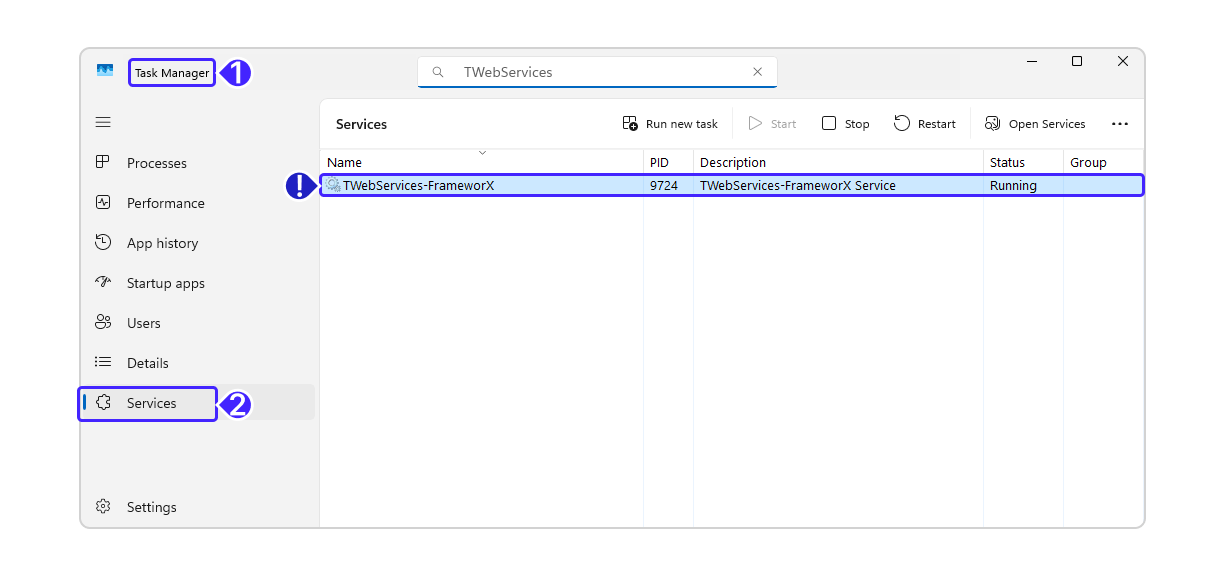This screenshot has width=1224, height=576.
Task: Select the Processes icon in sidebar
Action: [103, 162]
